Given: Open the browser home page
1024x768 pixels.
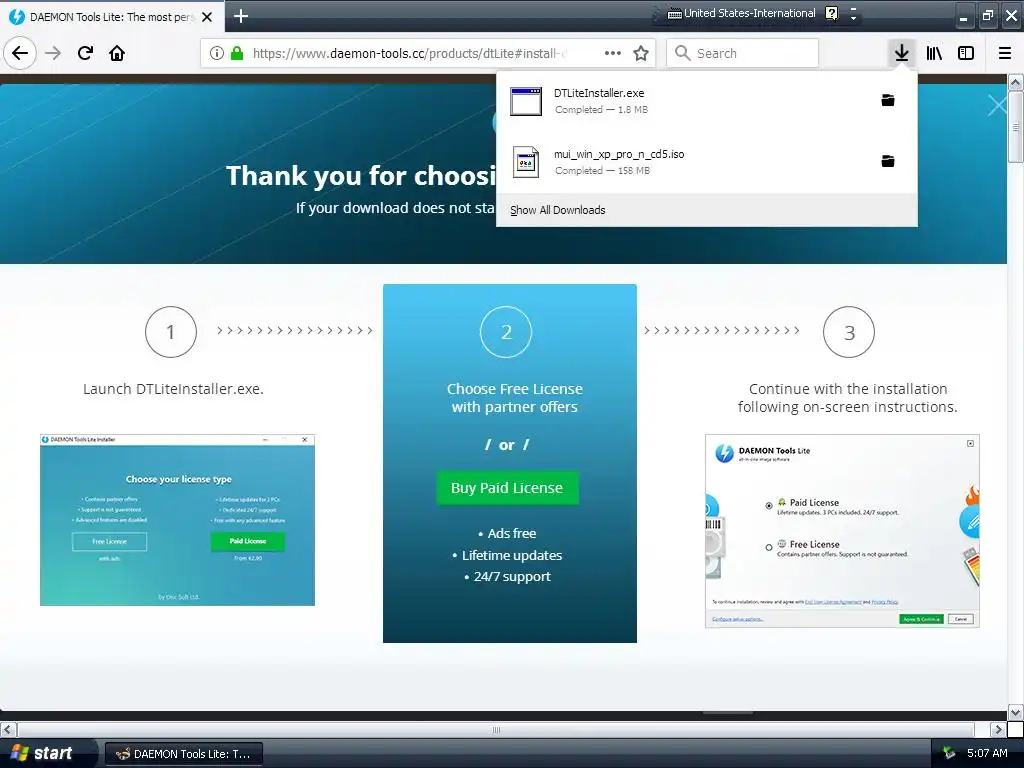Looking at the screenshot, I should [x=117, y=53].
